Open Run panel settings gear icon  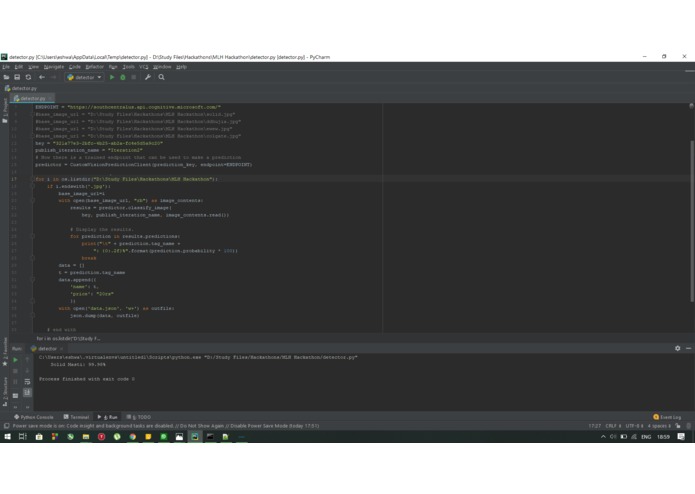point(677,349)
